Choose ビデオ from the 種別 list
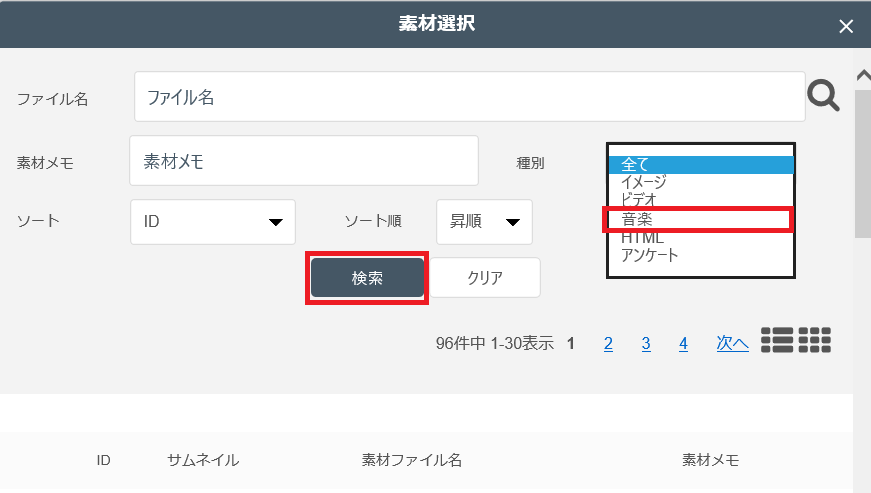 point(700,201)
